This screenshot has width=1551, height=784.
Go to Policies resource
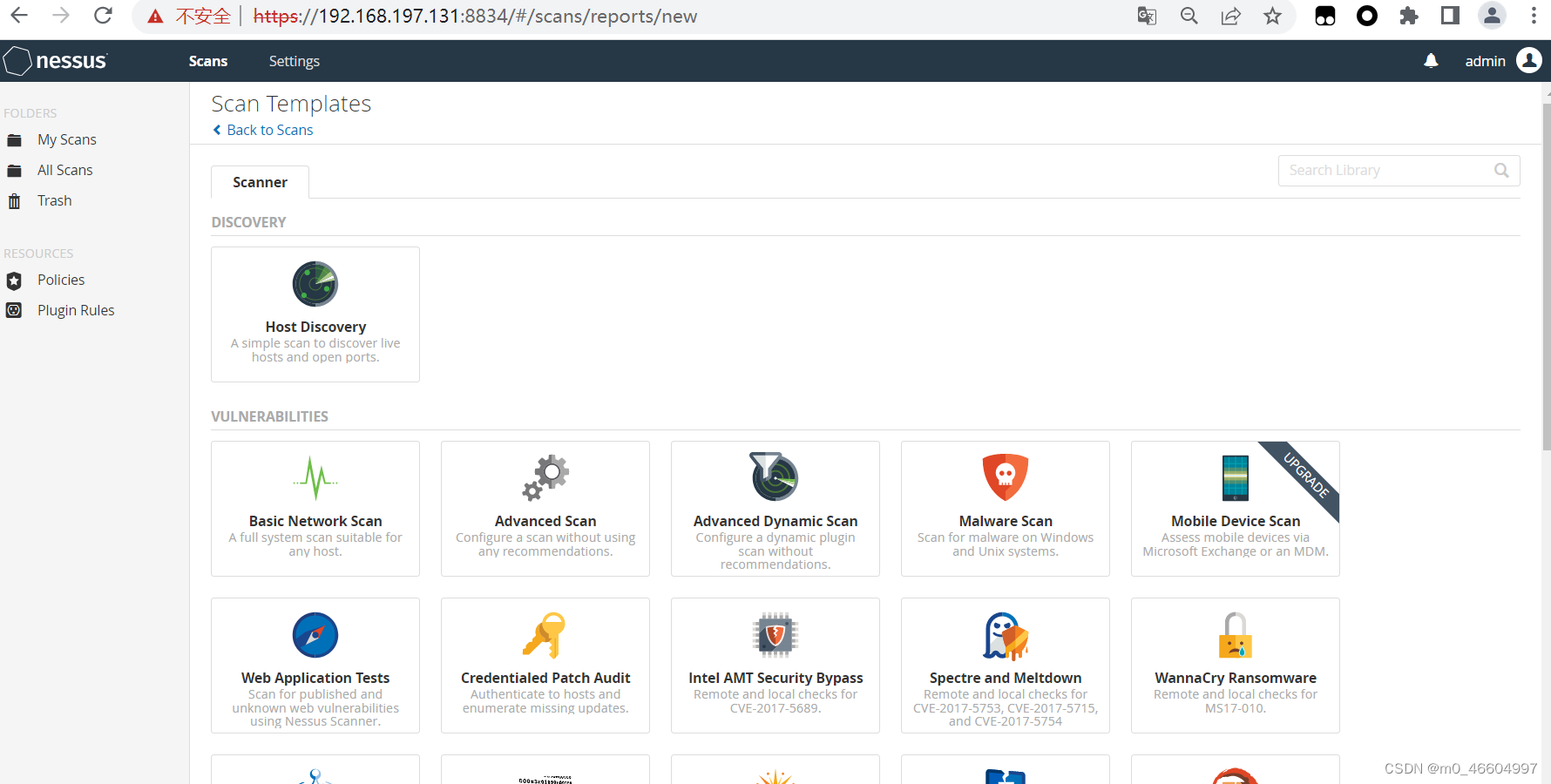point(61,280)
